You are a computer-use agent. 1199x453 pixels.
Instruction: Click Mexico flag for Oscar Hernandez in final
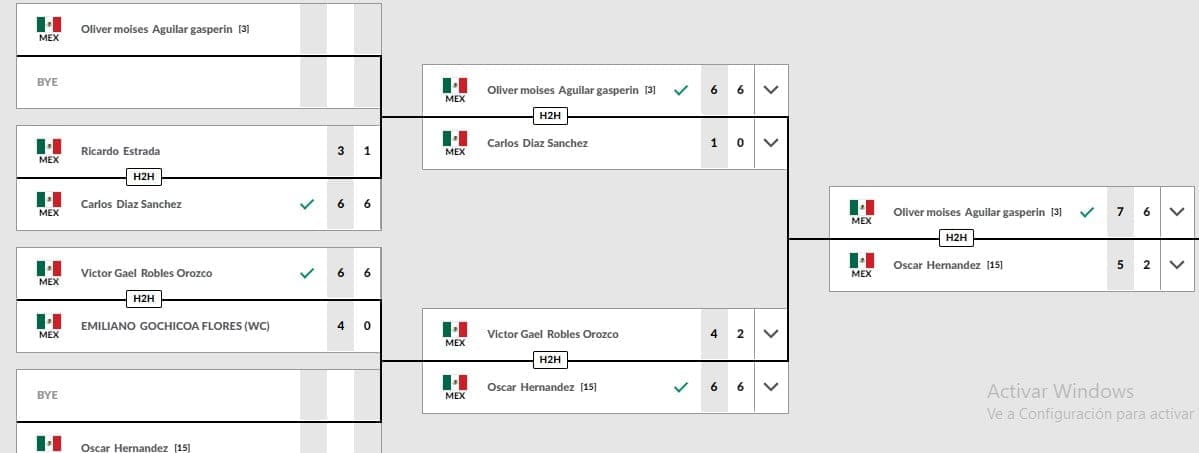point(862,260)
